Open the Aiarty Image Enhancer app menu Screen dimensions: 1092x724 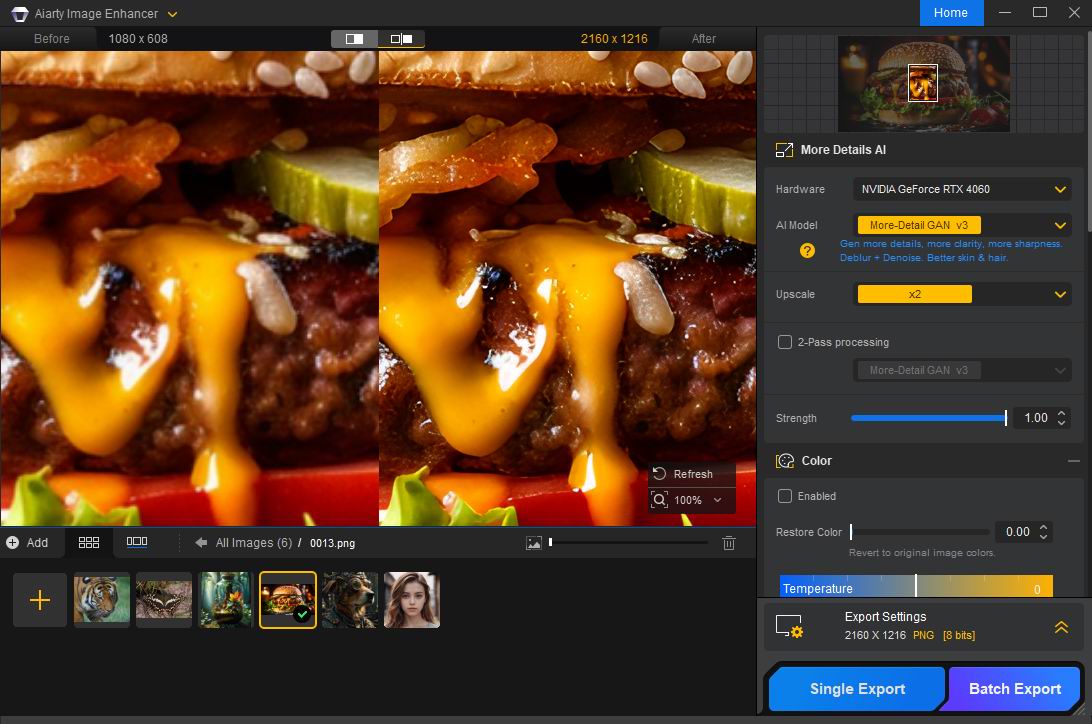[172, 14]
